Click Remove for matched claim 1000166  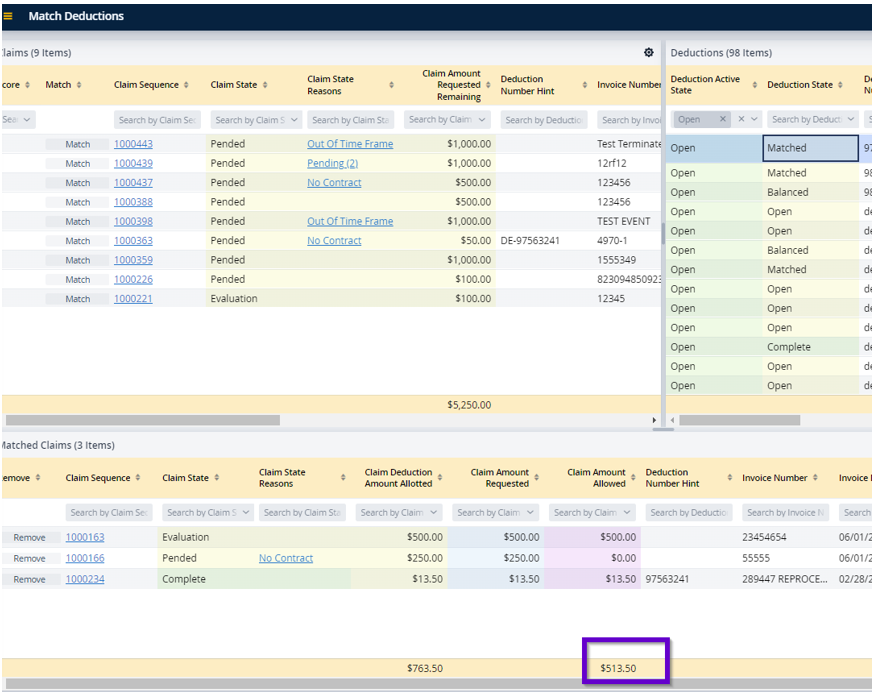click(x=29, y=559)
